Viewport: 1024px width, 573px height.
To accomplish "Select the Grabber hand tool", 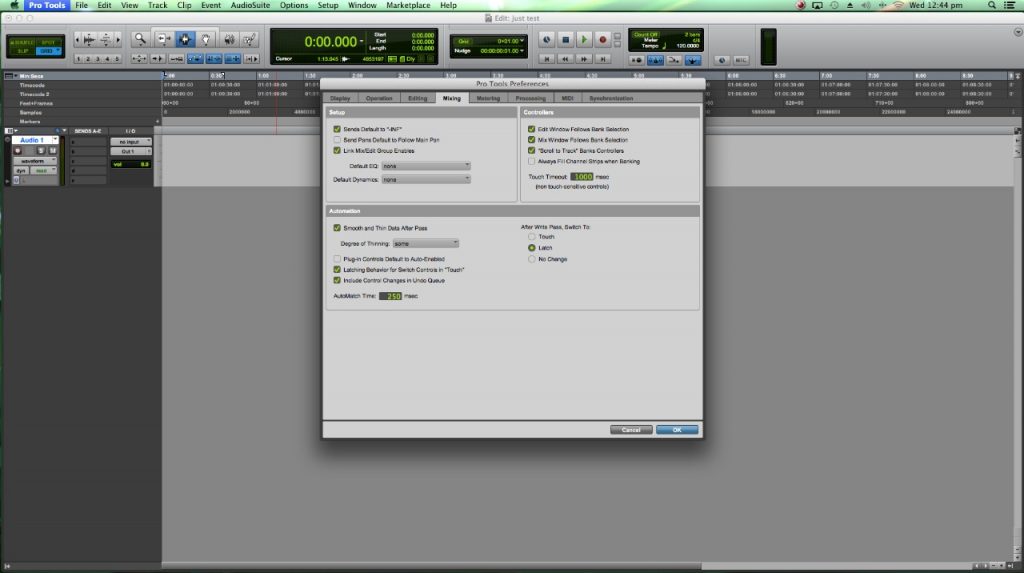I will pos(206,40).
